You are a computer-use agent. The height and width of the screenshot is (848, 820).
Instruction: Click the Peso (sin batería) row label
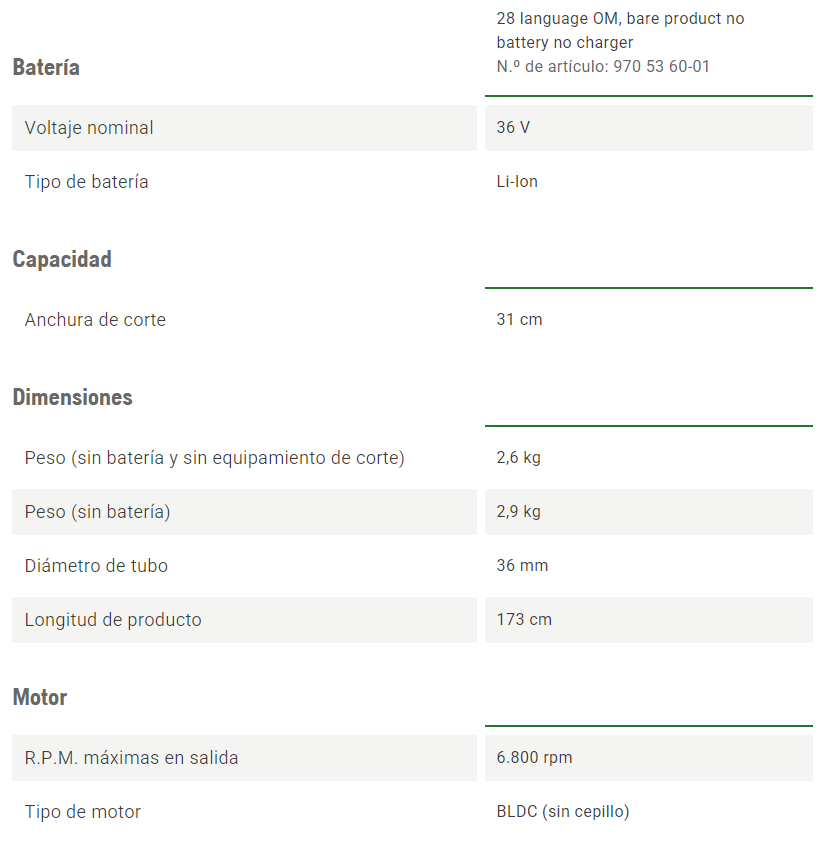(x=98, y=512)
